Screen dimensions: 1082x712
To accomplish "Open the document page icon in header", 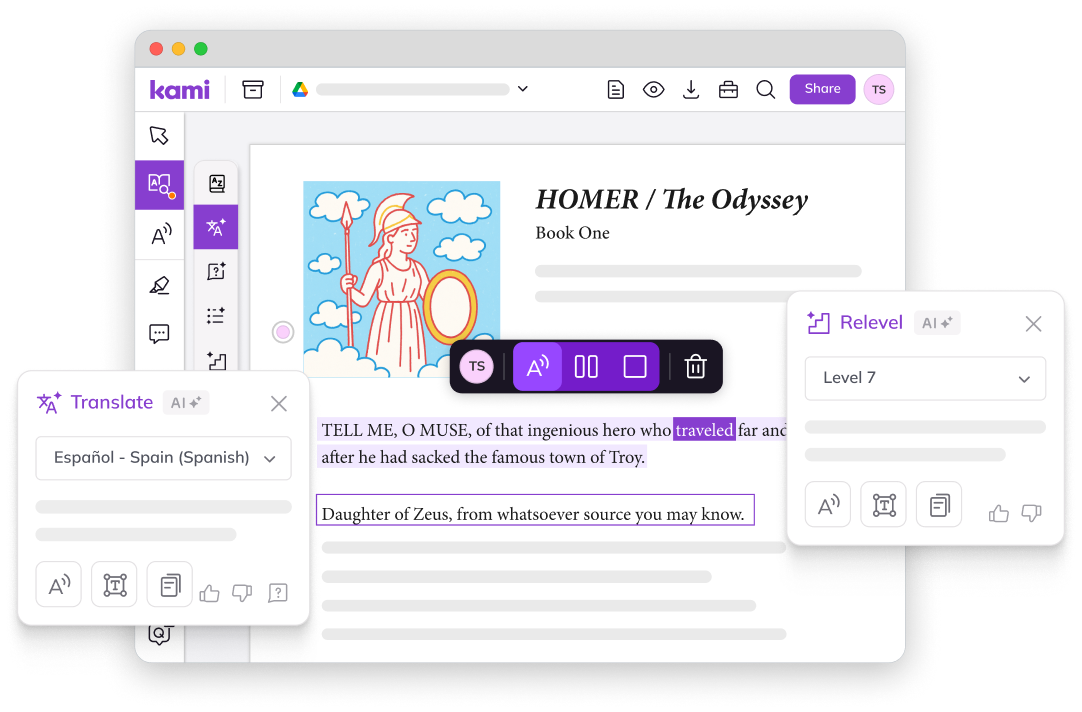I will coord(616,90).
